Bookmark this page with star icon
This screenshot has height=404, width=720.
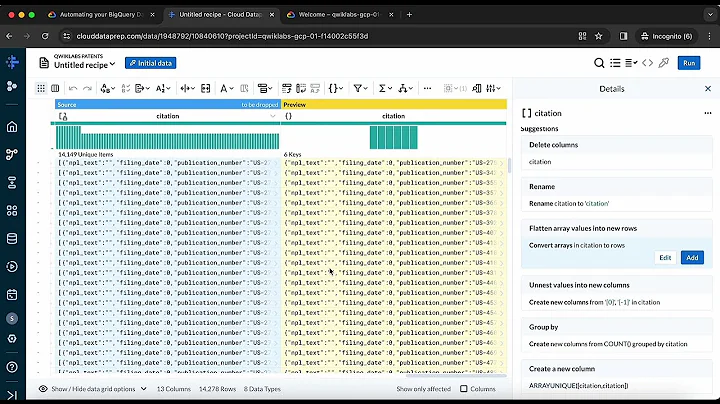[598, 36]
